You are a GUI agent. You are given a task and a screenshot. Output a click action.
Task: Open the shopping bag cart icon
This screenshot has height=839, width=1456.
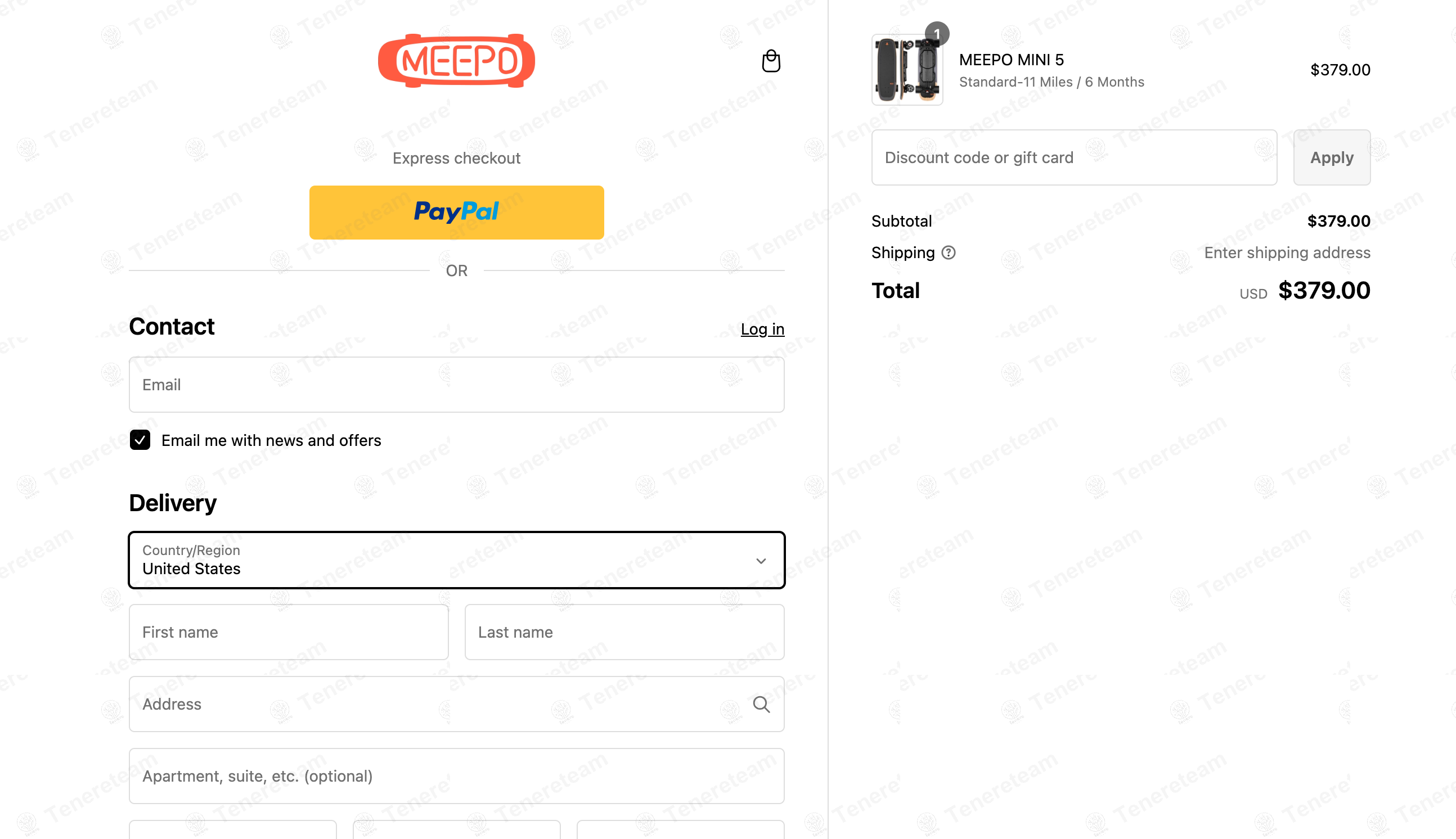(771, 61)
